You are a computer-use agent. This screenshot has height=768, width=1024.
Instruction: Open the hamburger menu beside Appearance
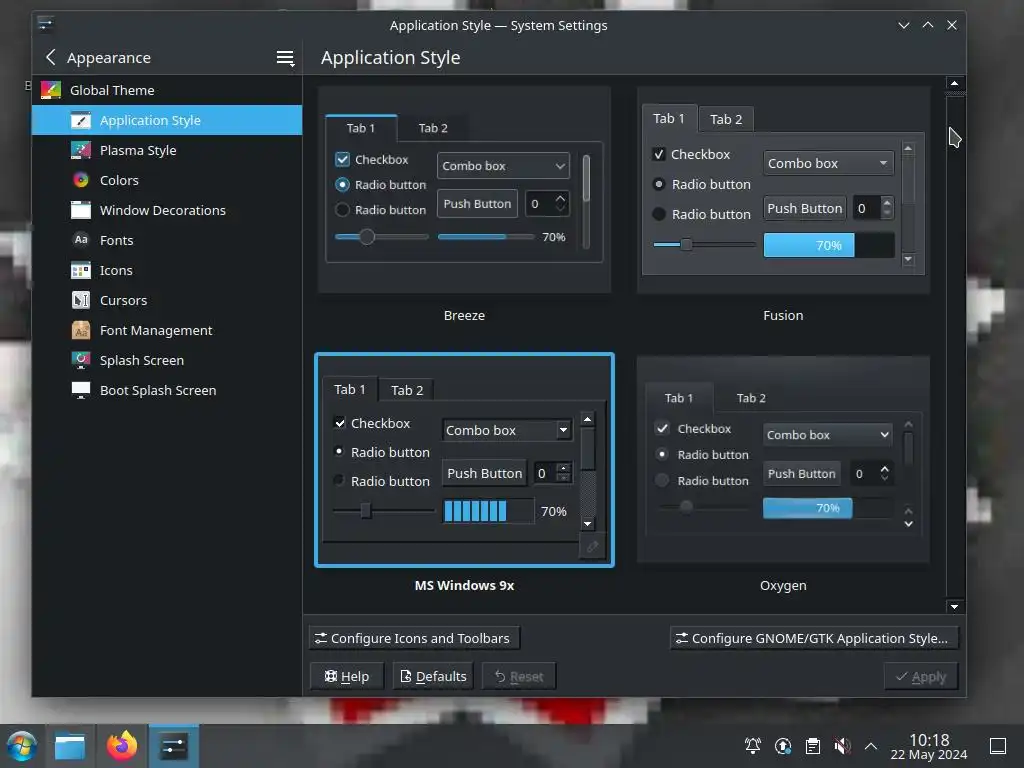coord(285,58)
